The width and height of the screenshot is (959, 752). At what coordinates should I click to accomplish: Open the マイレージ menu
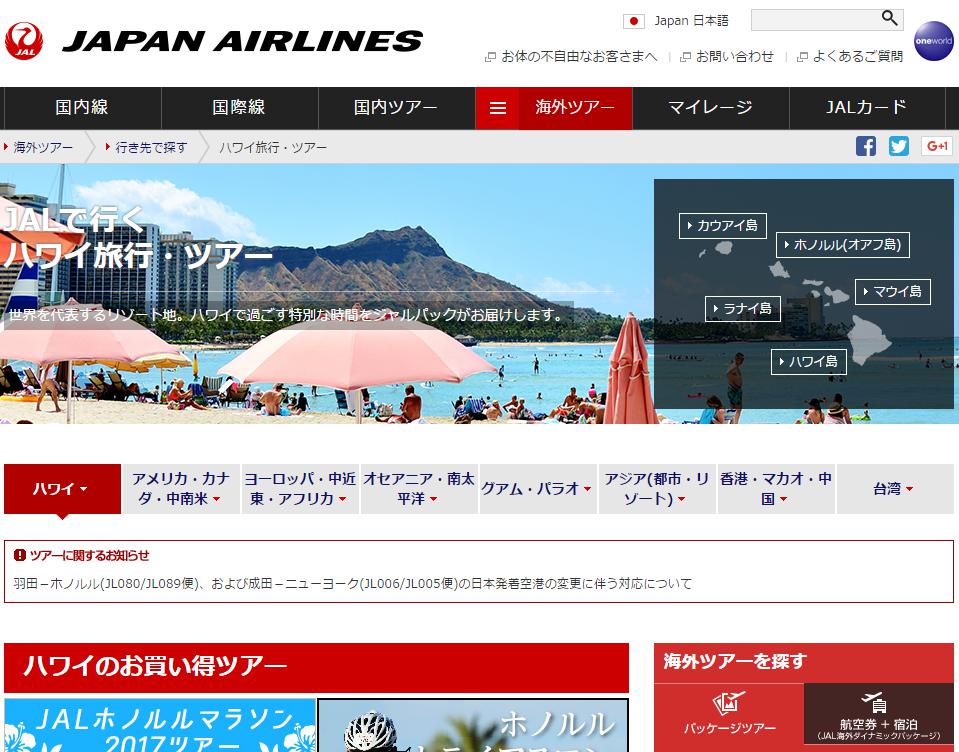[x=711, y=108]
